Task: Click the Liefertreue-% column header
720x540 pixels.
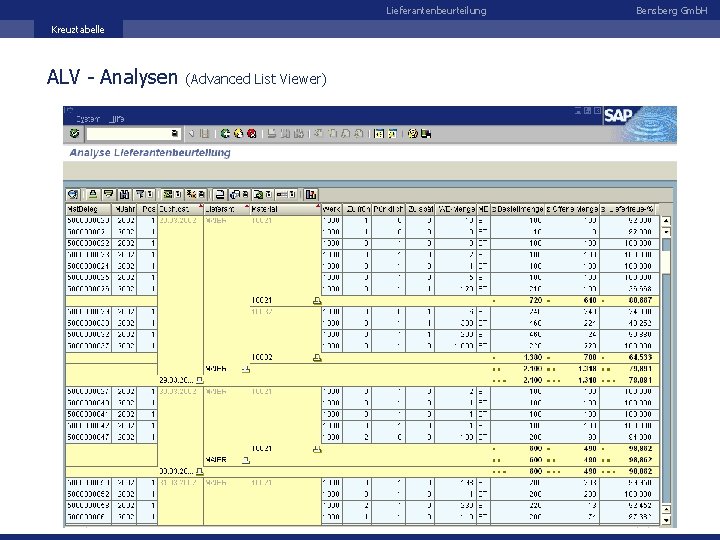Action: tap(627, 209)
